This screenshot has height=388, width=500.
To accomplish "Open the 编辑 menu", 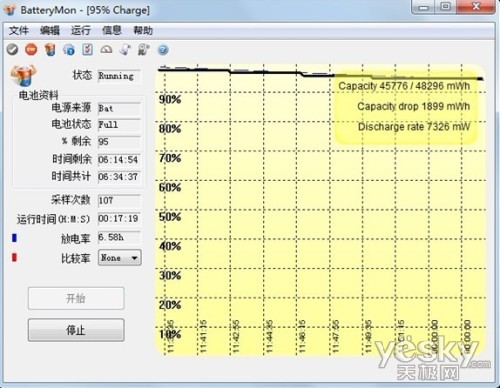I will pos(50,31).
